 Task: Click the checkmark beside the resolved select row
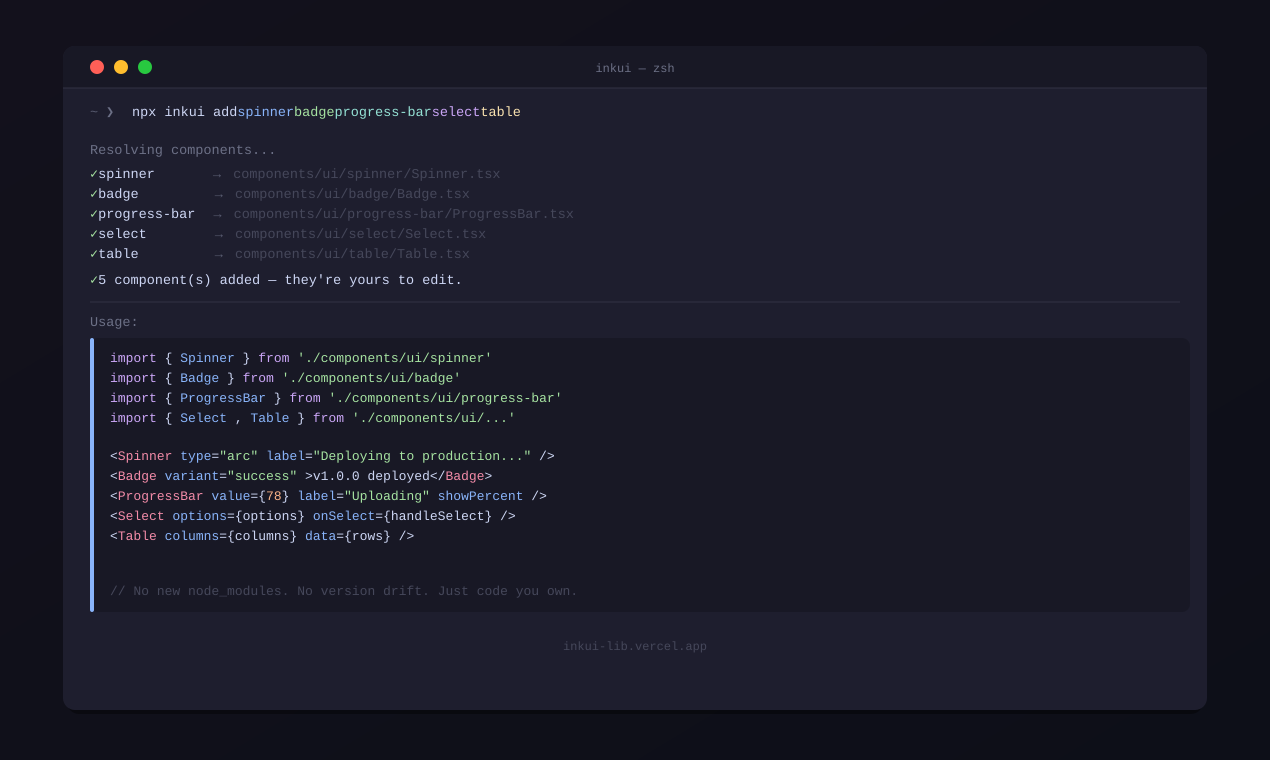click(94, 234)
